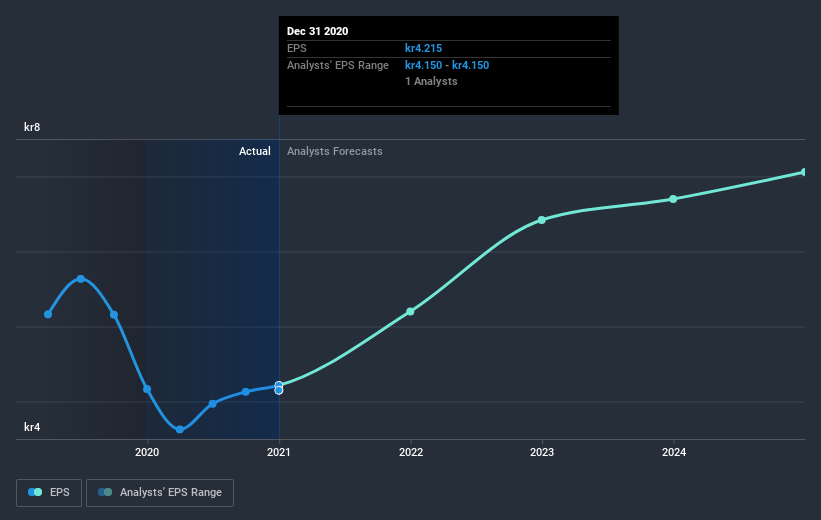Click the Analysts Forecasts section label

click(x=335, y=151)
